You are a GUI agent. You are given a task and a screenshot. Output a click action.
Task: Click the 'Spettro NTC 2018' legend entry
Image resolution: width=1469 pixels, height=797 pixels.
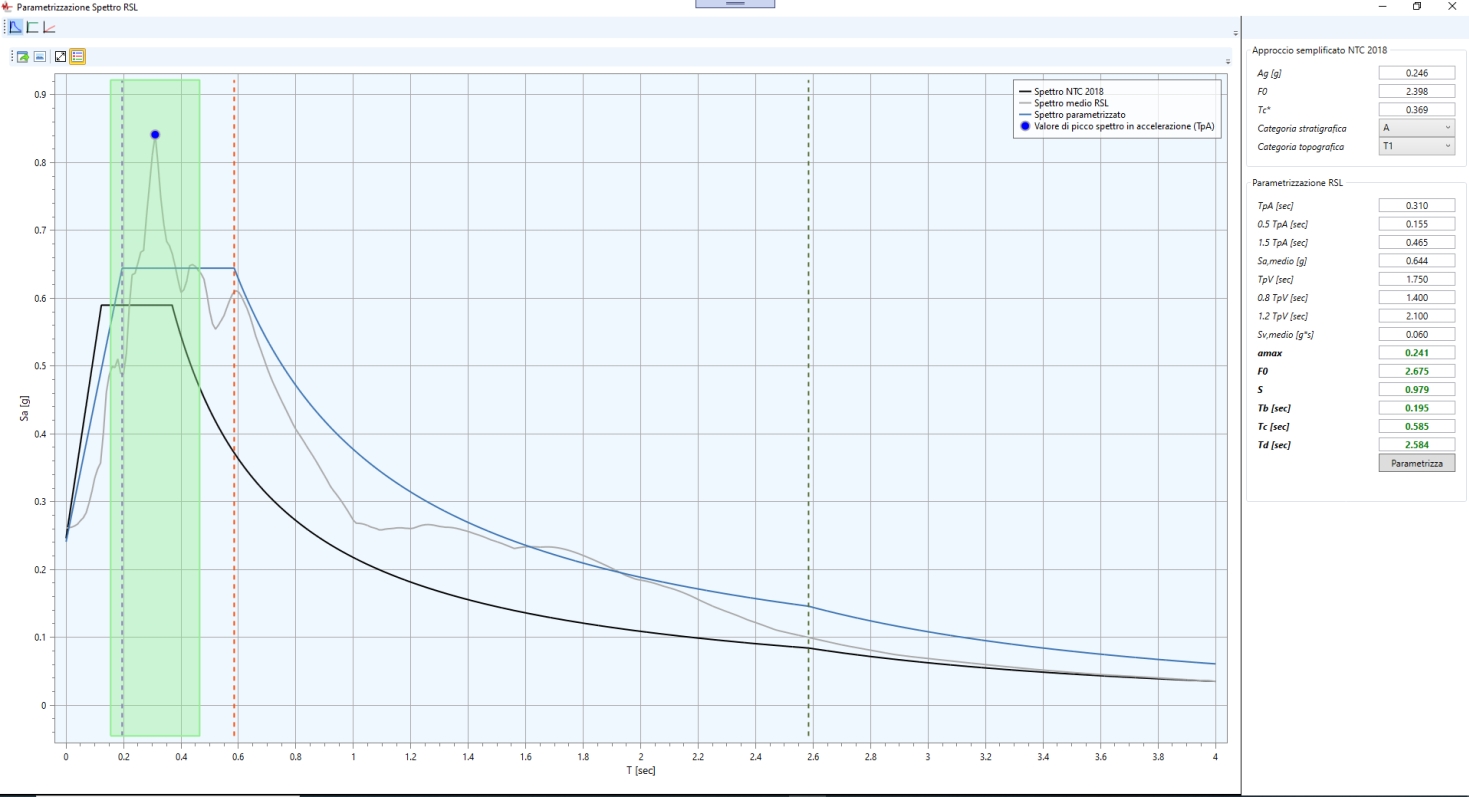click(x=1061, y=92)
